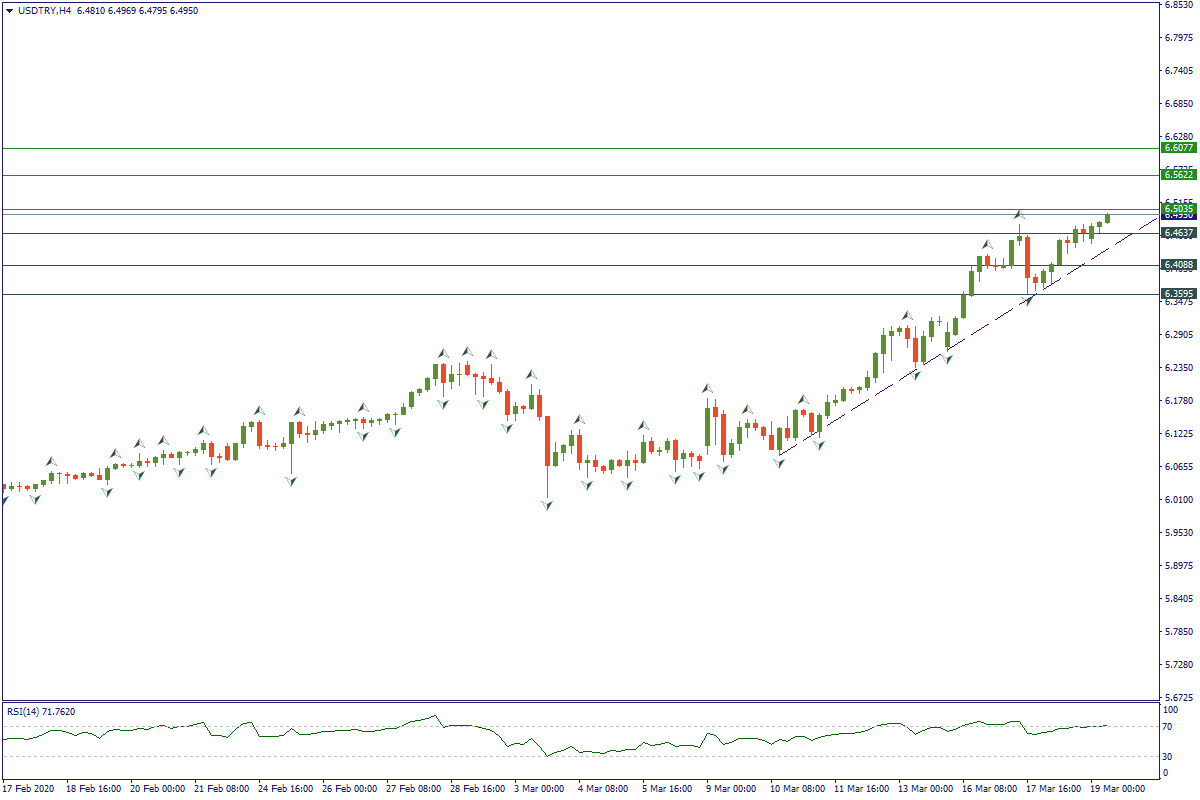Select the up fractal above the 9 Mar spike
1200x800 pixels.
(x=707, y=388)
